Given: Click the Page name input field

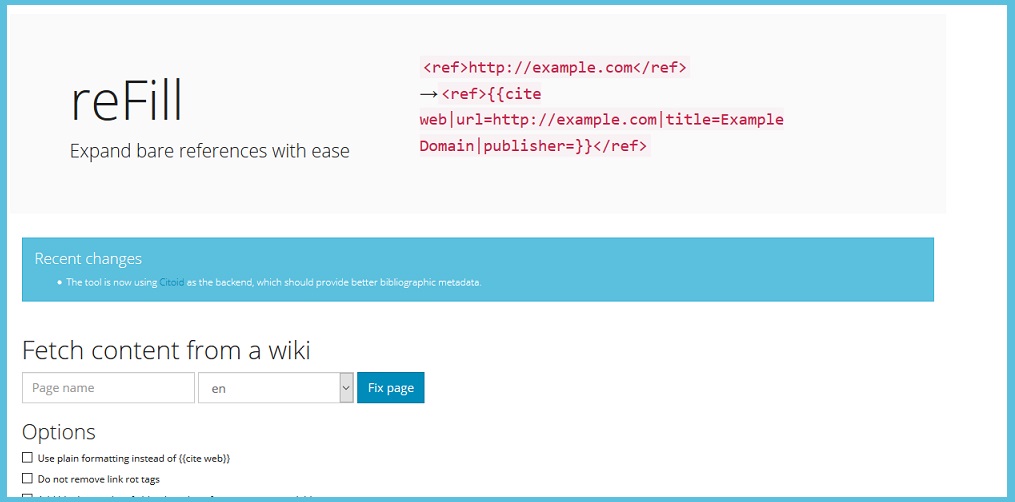Looking at the screenshot, I should pos(108,387).
